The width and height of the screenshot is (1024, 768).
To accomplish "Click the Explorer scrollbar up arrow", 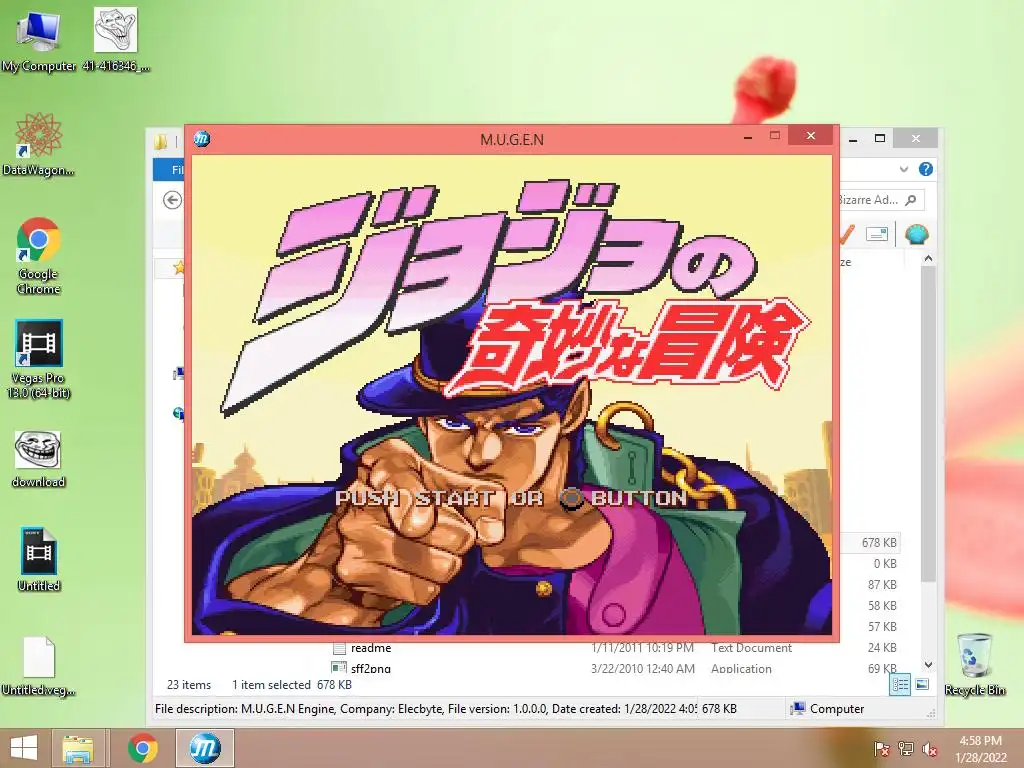I will [928, 259].
